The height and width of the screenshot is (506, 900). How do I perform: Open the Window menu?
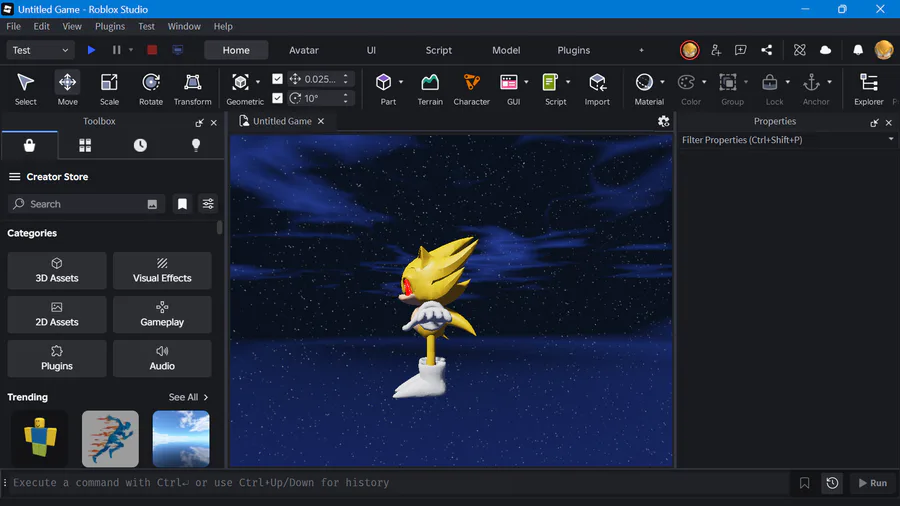[184, 26]
